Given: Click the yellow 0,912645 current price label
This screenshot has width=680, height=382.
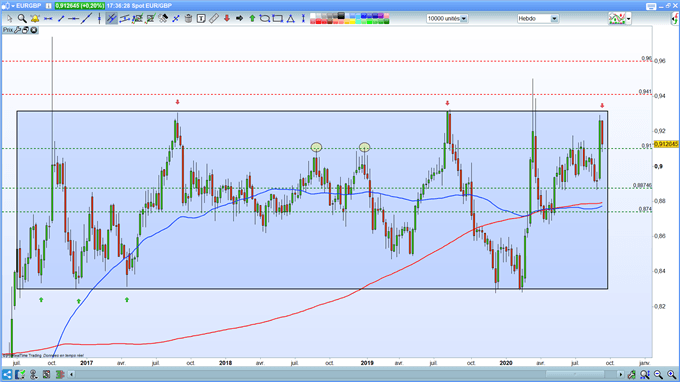Looking at the screenshot, I should pos(666,144).
